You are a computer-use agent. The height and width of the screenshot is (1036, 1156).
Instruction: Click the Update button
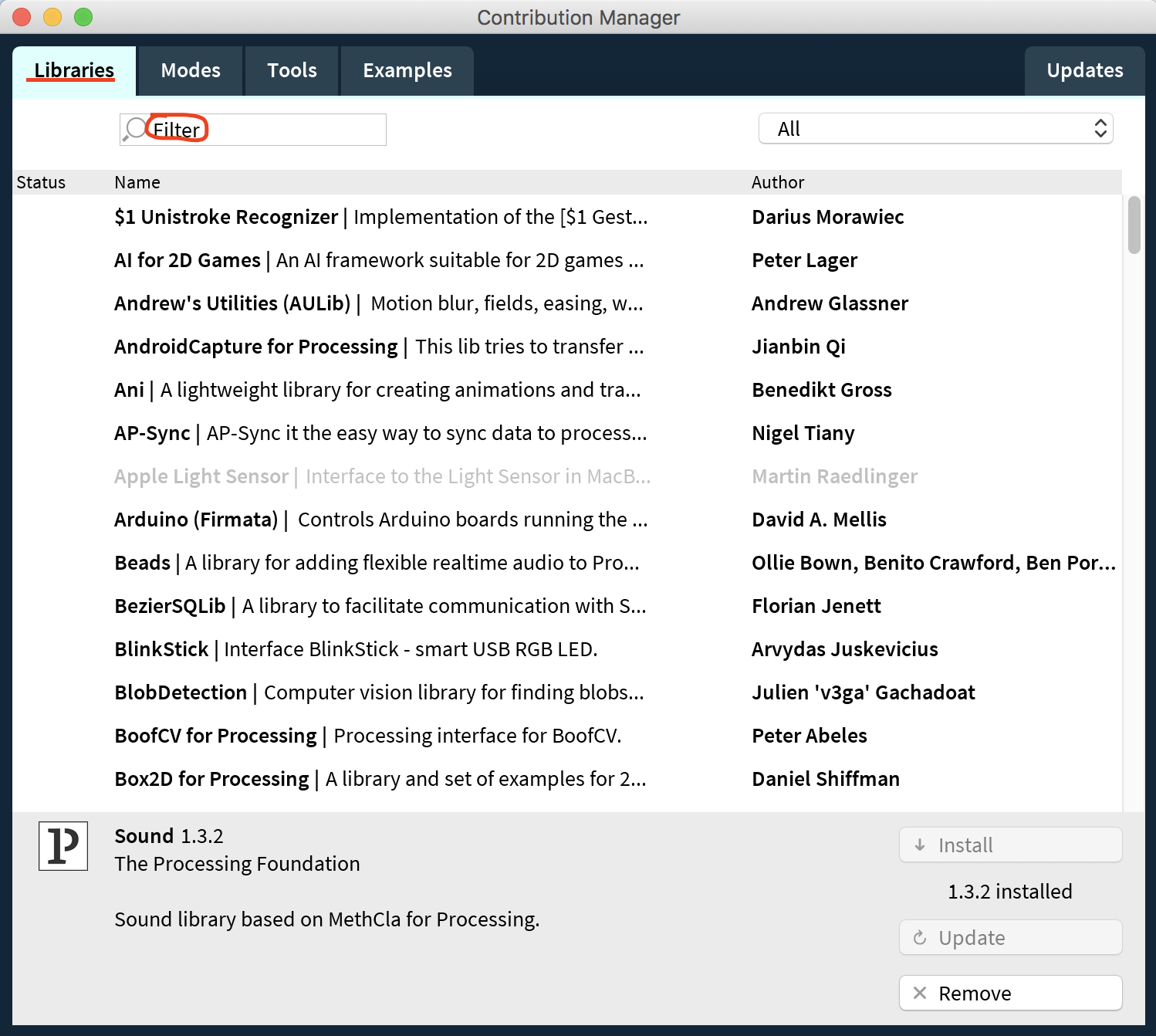(x=1011, y=938)
